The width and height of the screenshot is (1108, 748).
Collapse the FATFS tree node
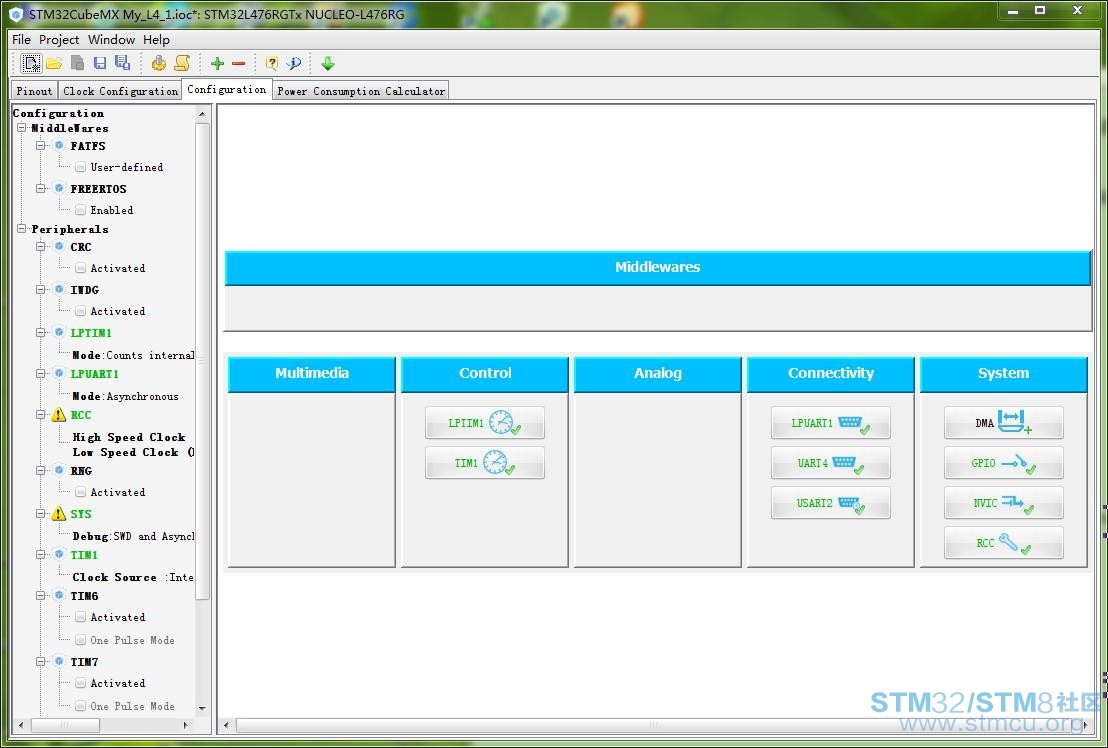[x=41, y=146]
